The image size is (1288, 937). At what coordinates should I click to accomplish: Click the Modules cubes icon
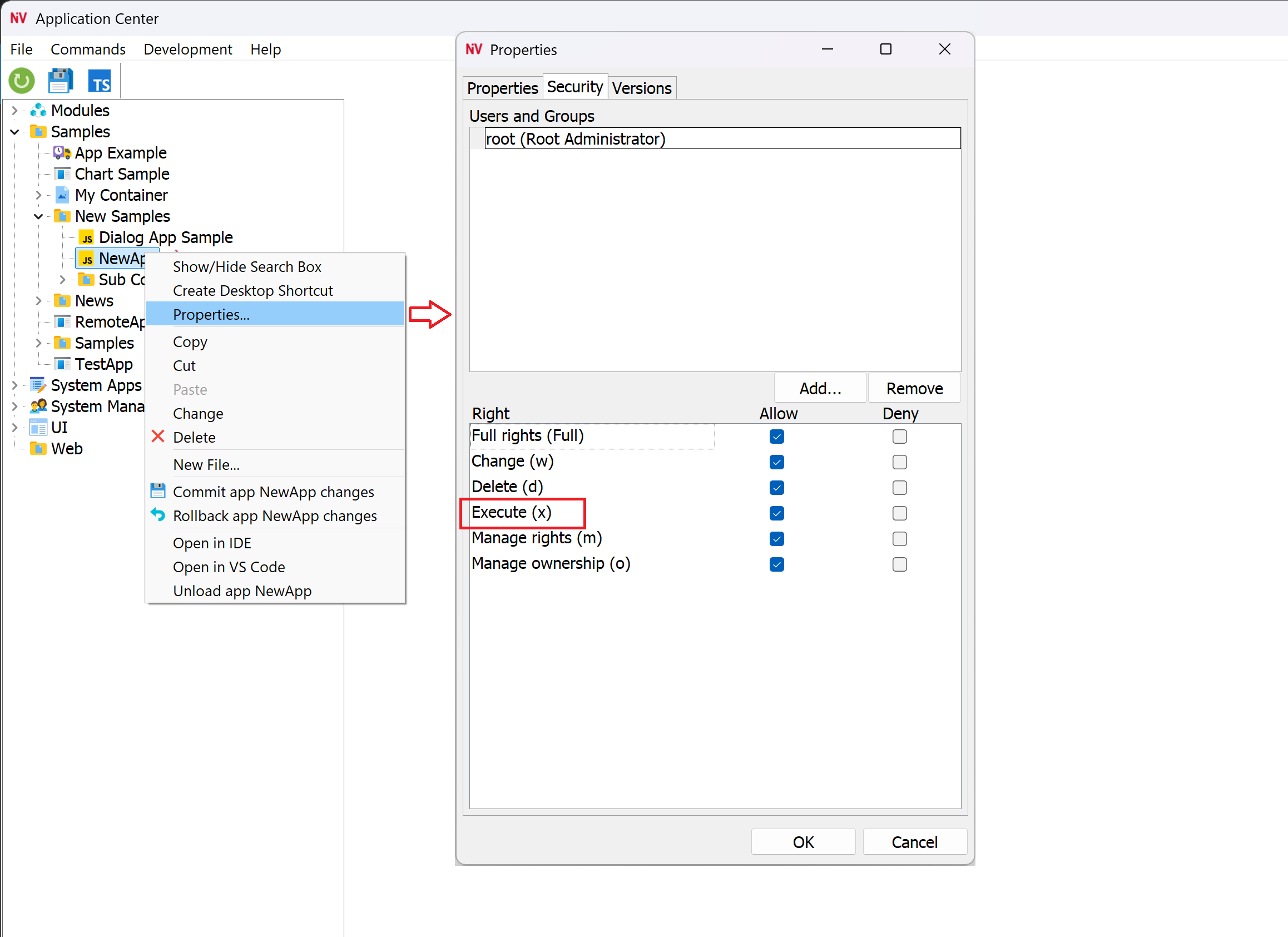pos(38,110)
